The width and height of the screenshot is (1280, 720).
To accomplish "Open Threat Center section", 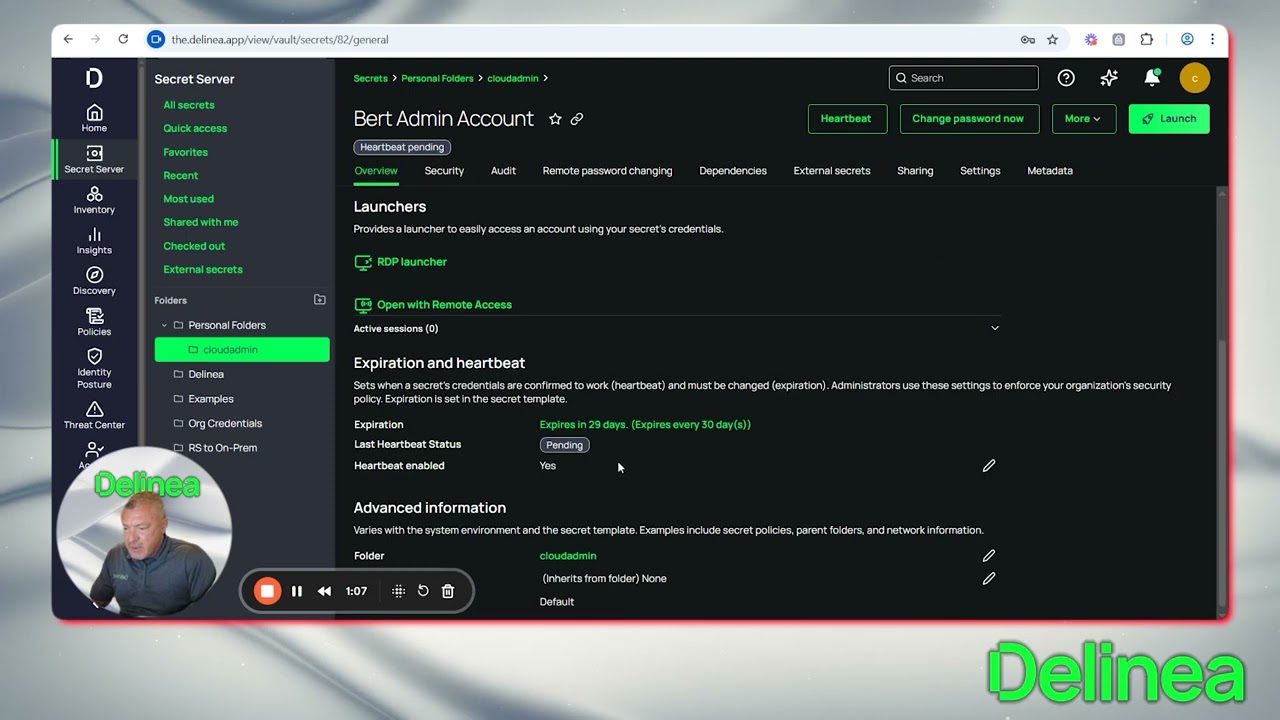I will (x=94, y=415).
